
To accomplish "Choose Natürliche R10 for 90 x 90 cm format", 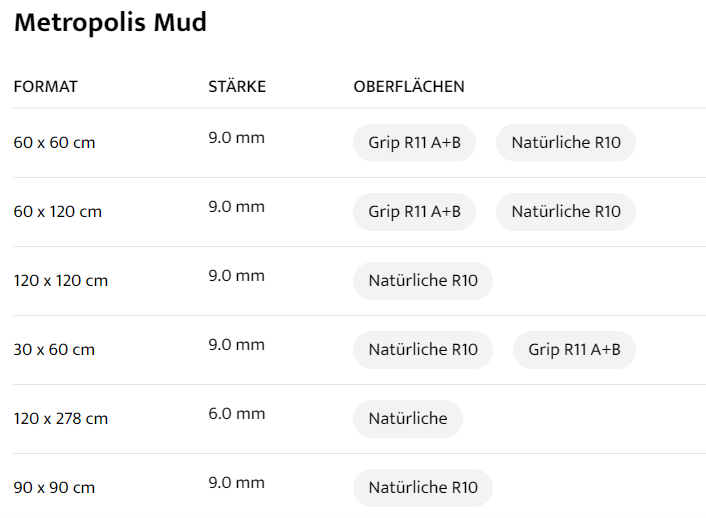I will (423, 488).
